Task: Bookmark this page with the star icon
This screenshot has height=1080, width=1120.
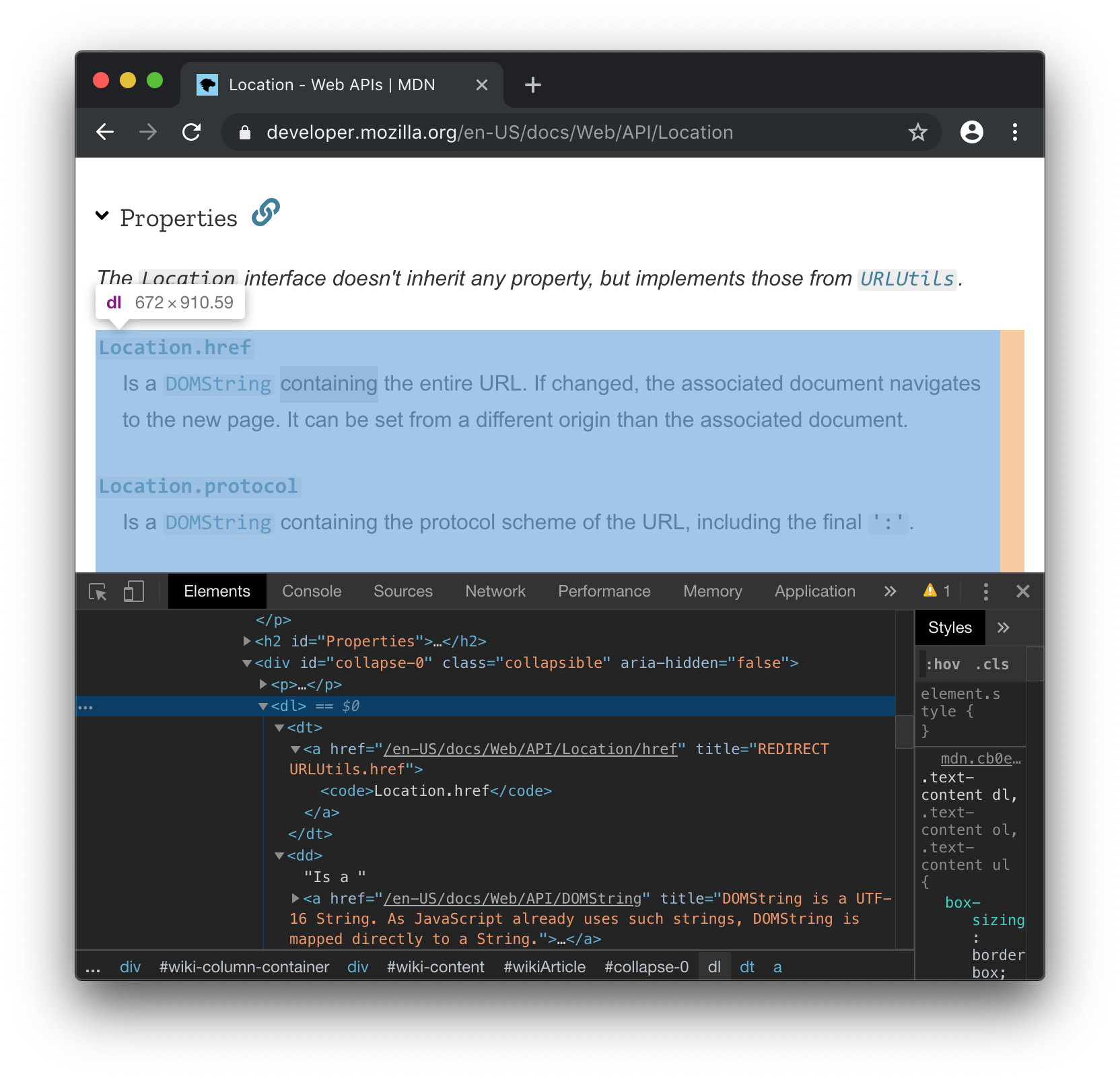Action: 918,132
